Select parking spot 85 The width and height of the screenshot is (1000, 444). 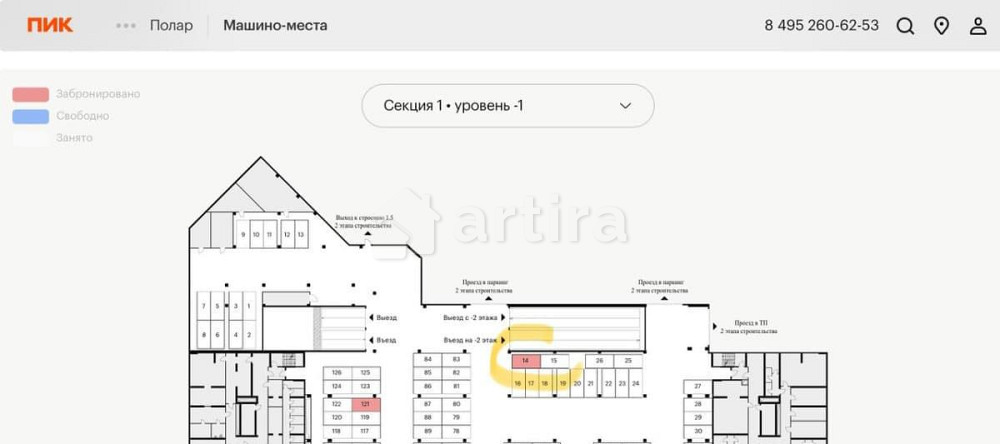[427, 373]
